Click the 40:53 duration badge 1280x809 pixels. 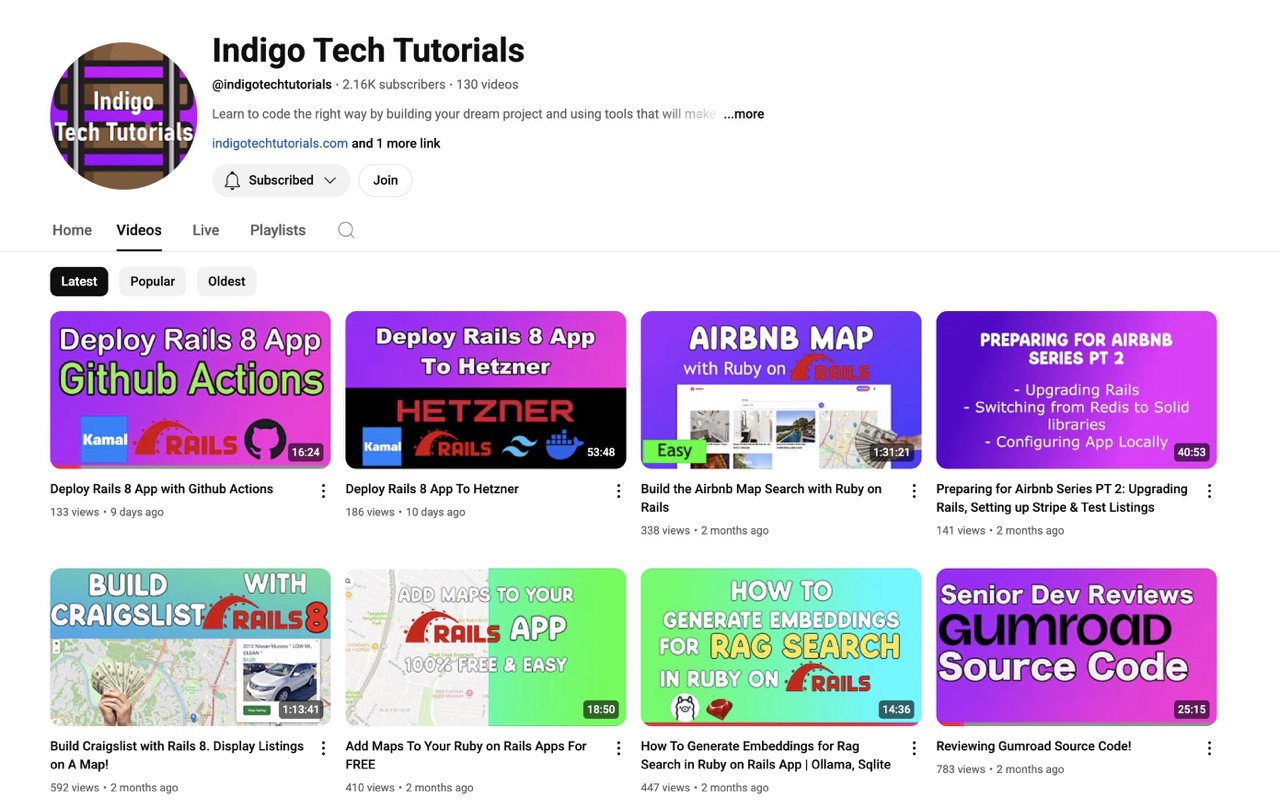click(x=1192, y=452)
